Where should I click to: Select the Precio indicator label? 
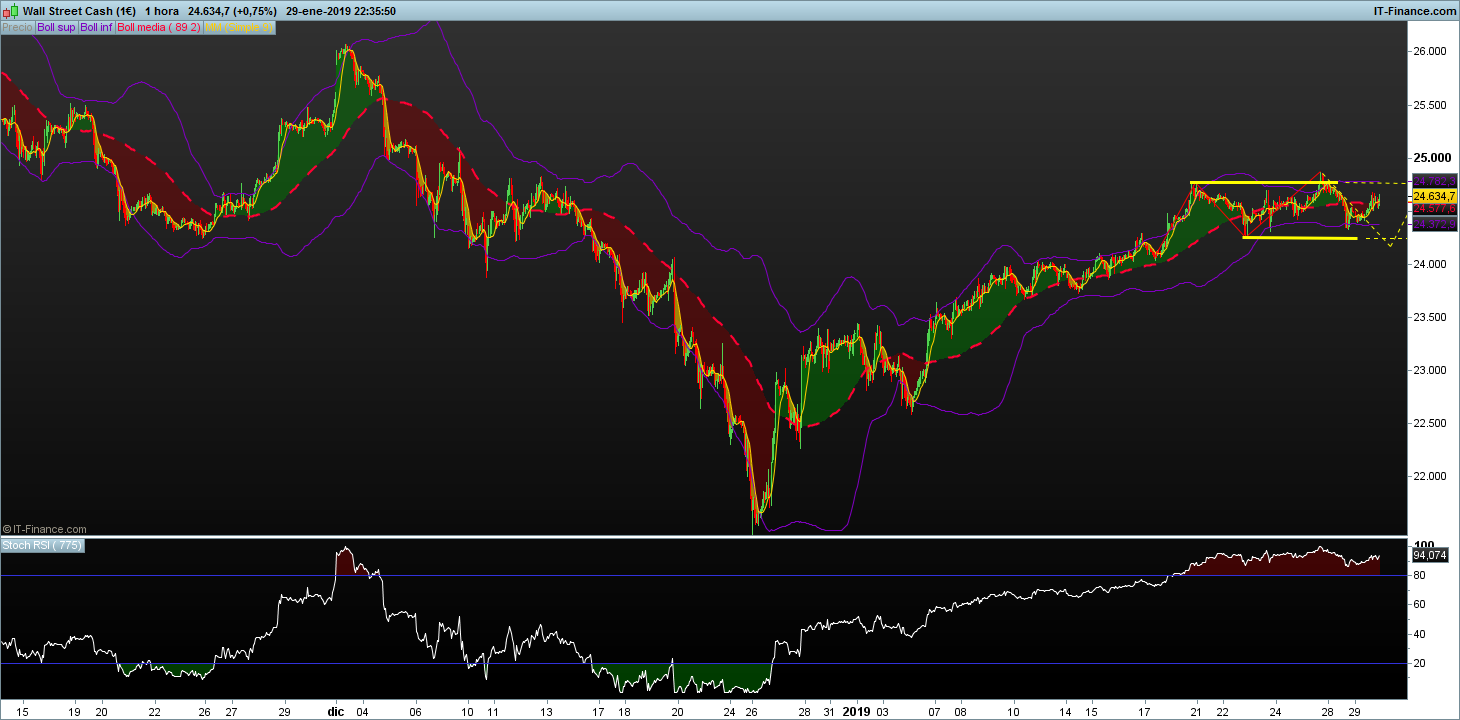coord(17,27)
